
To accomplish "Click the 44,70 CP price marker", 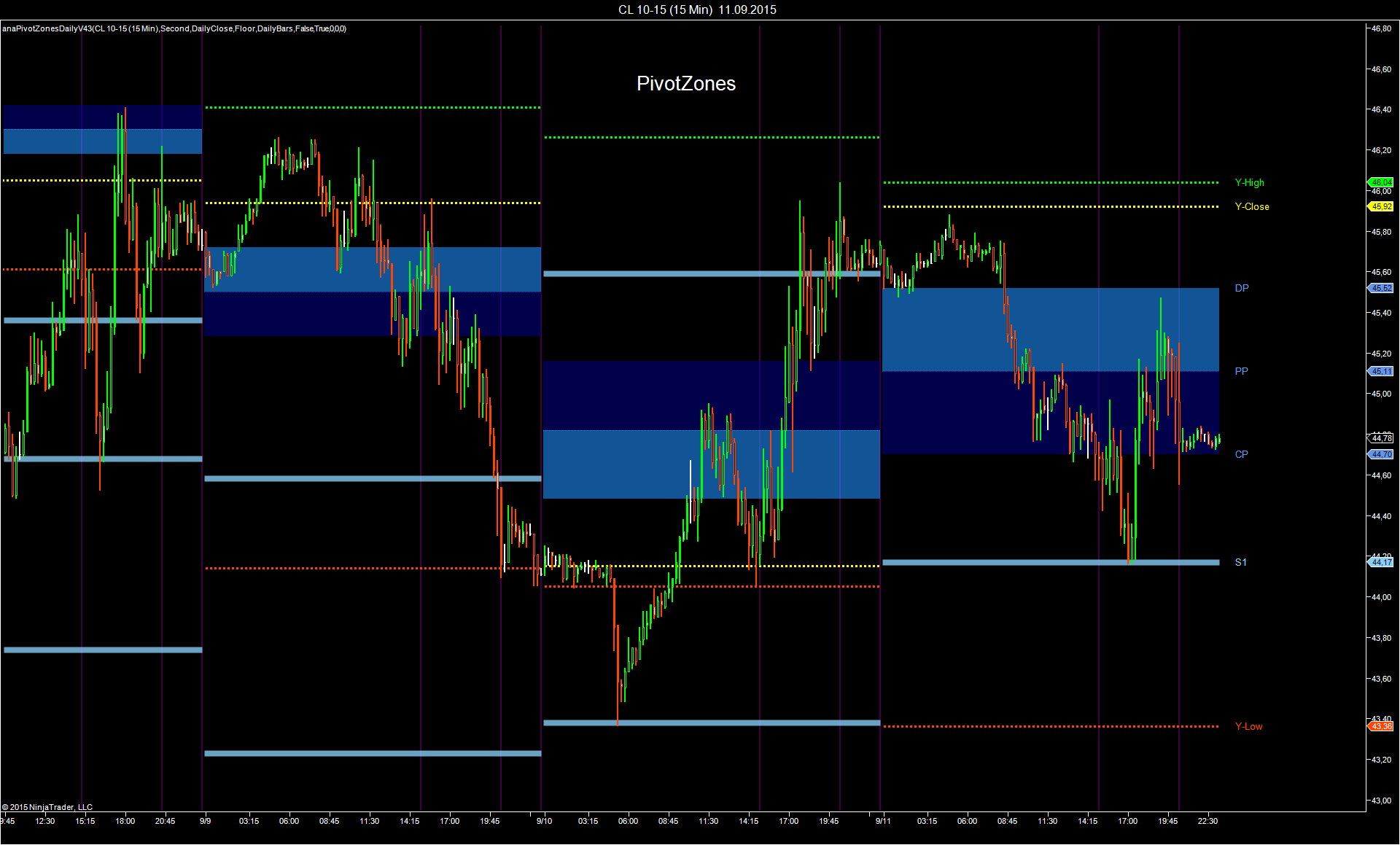I will point(1381,454).
